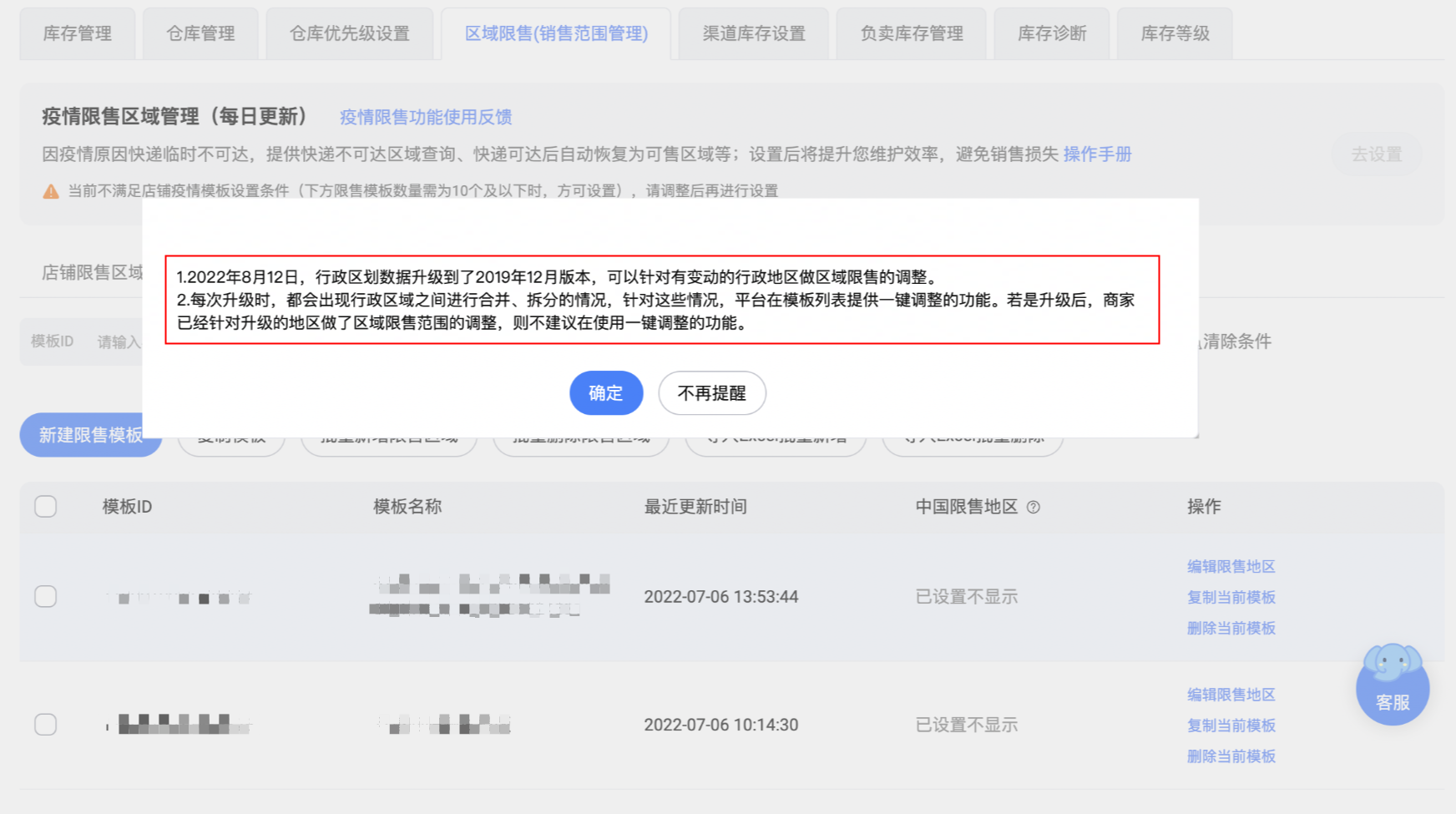Open the 操作手册 link
Viewport: 1456px width, 814px height.
1097,154
